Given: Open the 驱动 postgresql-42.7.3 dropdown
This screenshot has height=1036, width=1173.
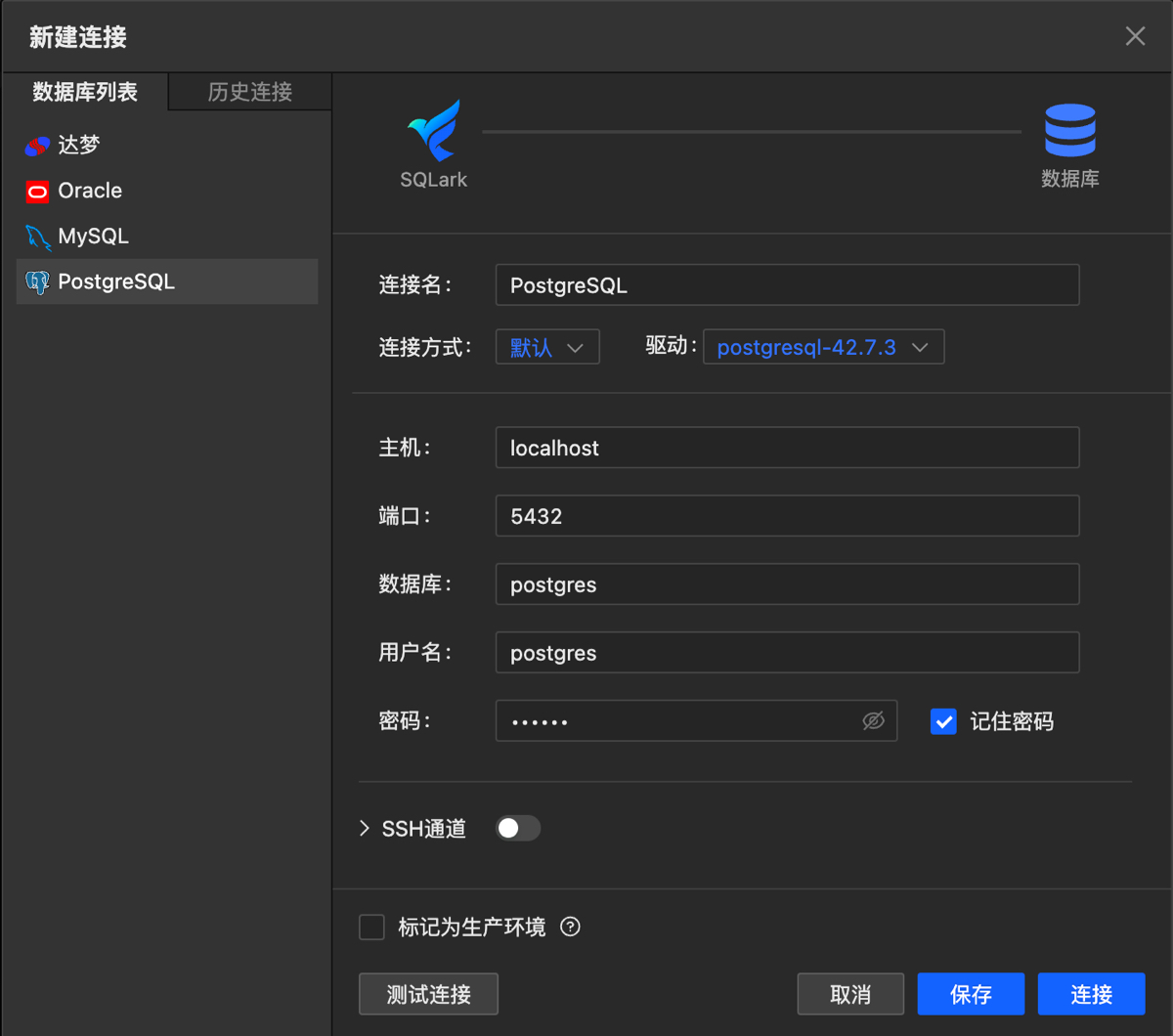Looking at the screenshot, I should (824, 347).
